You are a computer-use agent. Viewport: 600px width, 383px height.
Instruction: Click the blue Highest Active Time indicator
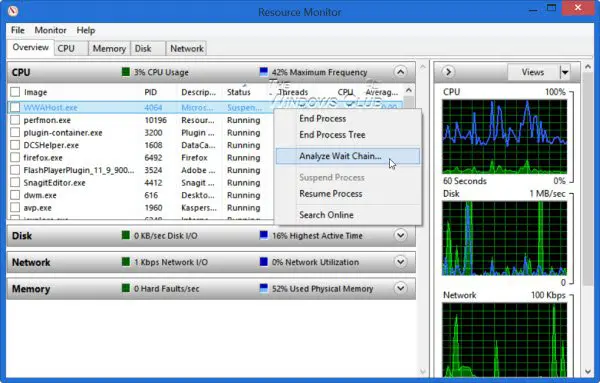(x=263, y=235)
